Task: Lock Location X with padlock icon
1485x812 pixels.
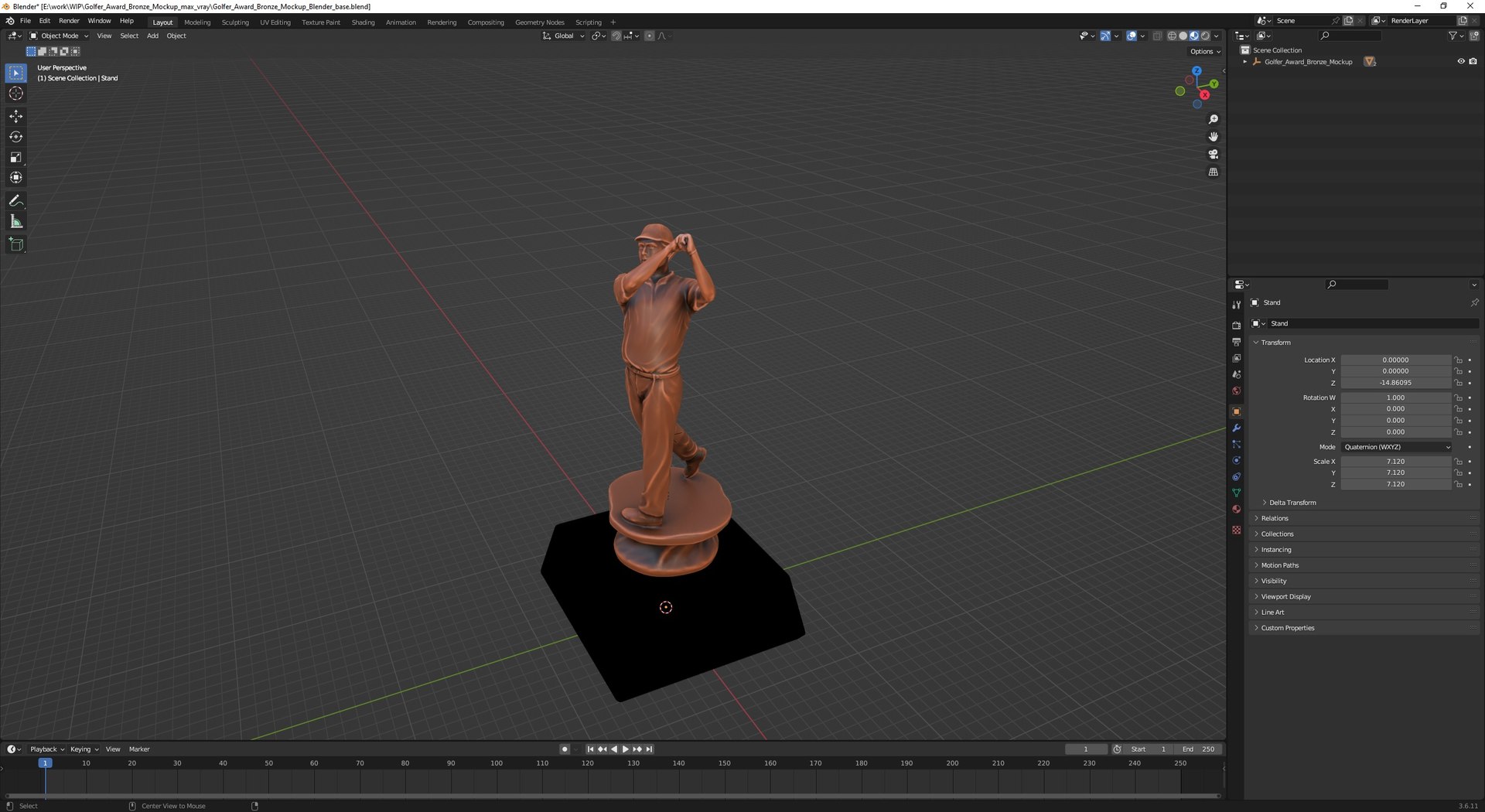Action: pos(1458,360)
